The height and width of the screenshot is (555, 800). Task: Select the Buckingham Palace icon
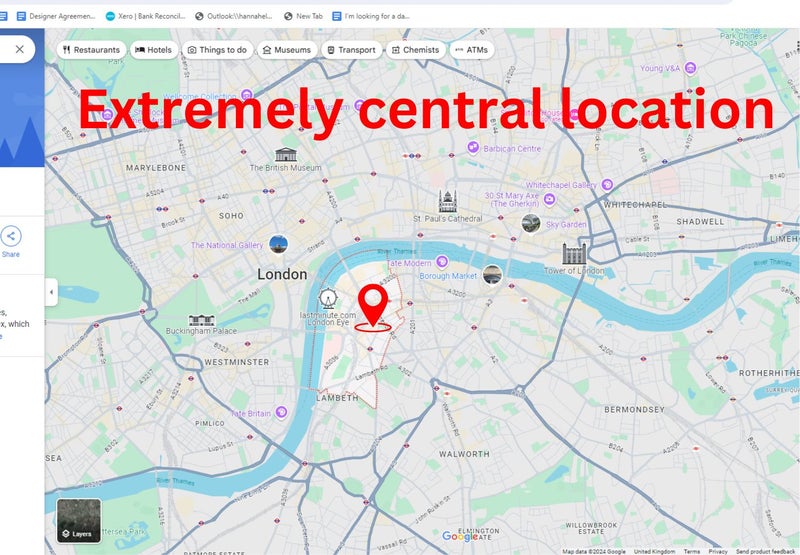tap(202, 320)
